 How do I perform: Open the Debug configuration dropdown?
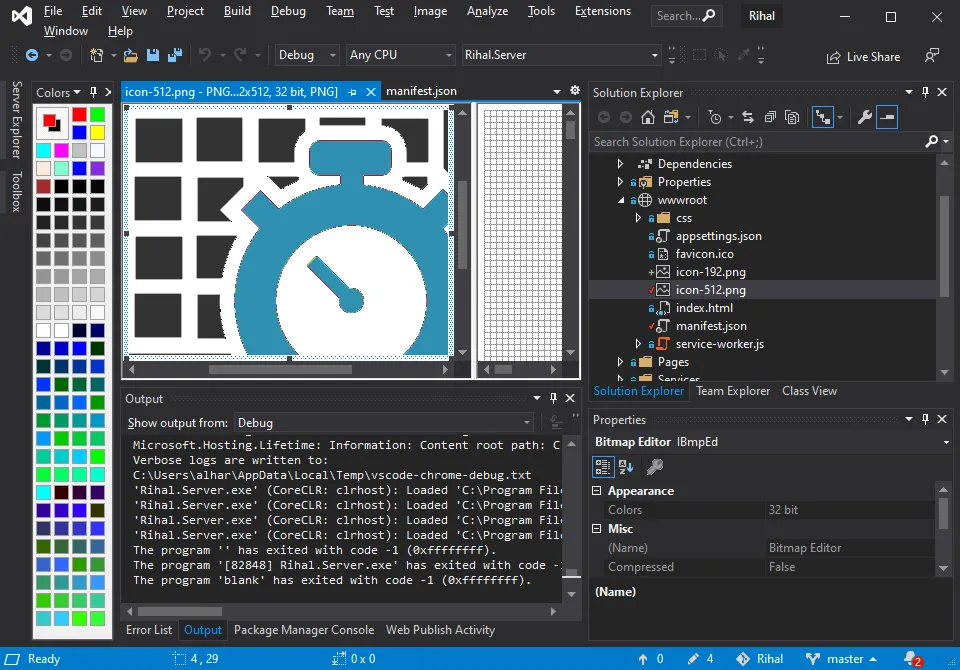pyautogui.click(x=309, y=55)
